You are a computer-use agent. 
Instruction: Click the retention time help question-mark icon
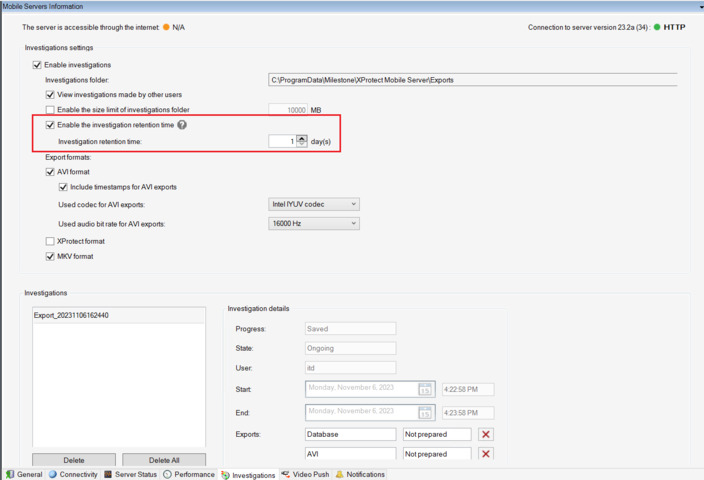pos(182,125)
